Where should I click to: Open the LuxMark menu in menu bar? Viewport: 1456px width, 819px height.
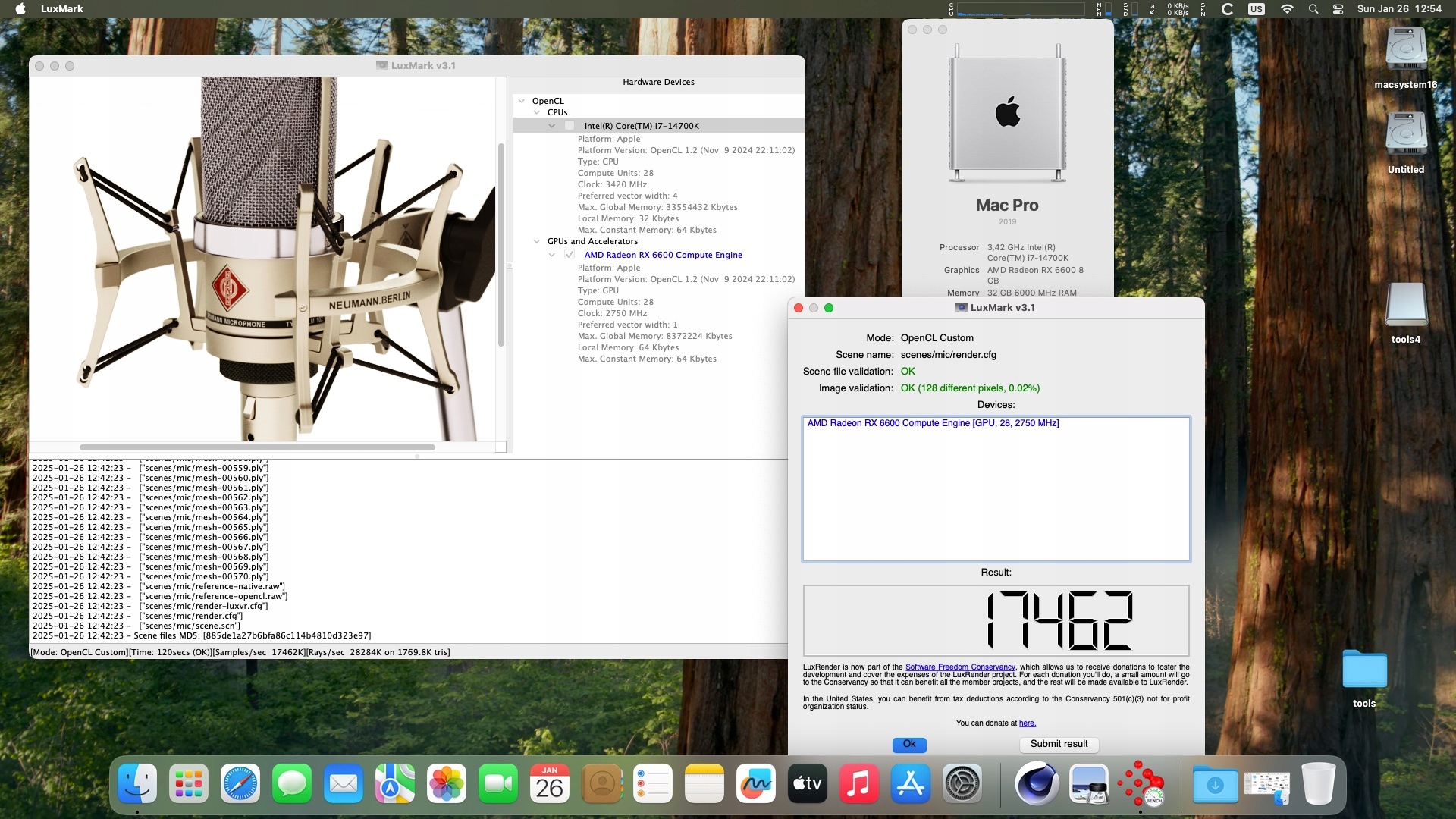click(62, 9)
